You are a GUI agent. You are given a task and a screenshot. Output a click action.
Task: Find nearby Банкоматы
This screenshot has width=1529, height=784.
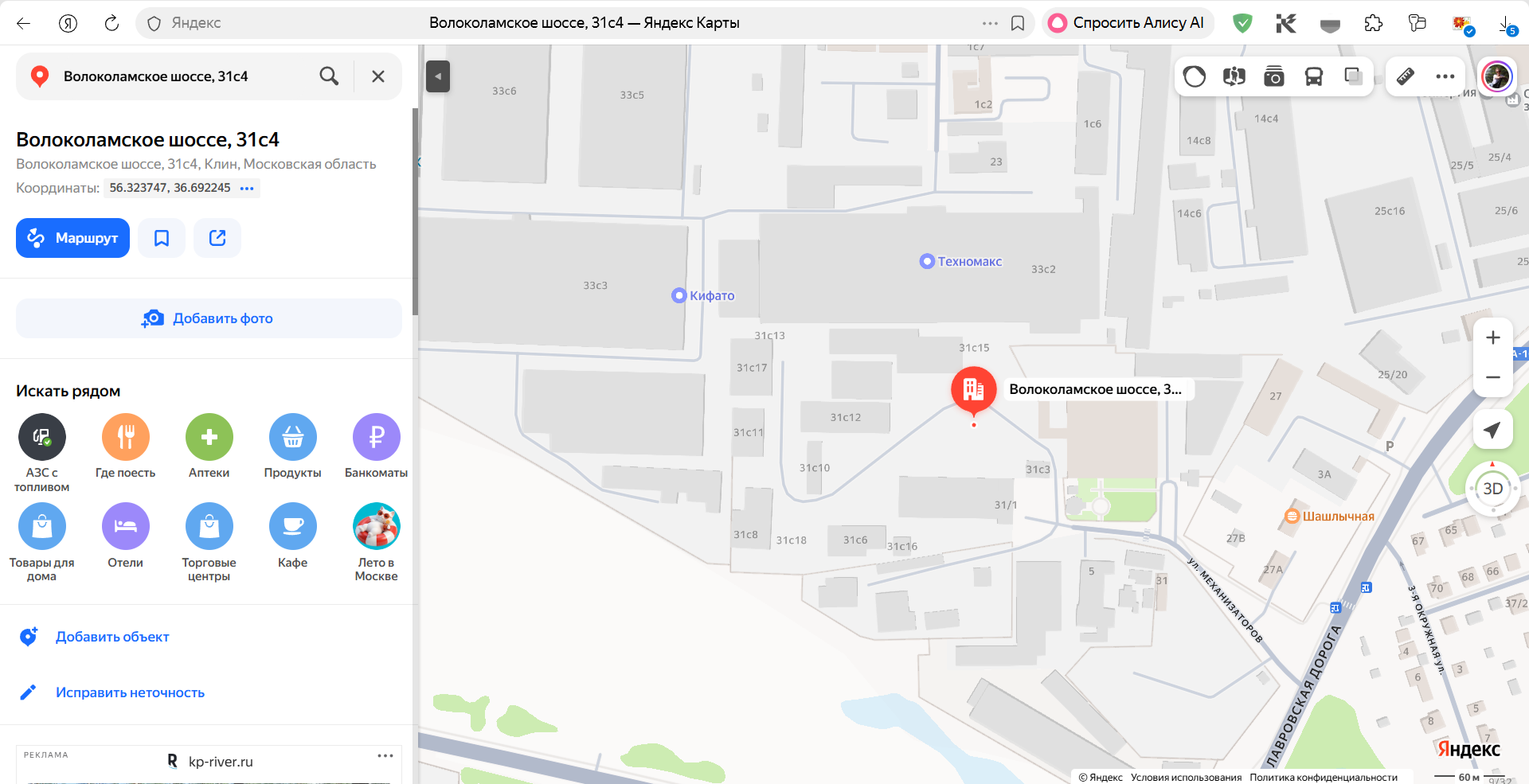377,446
